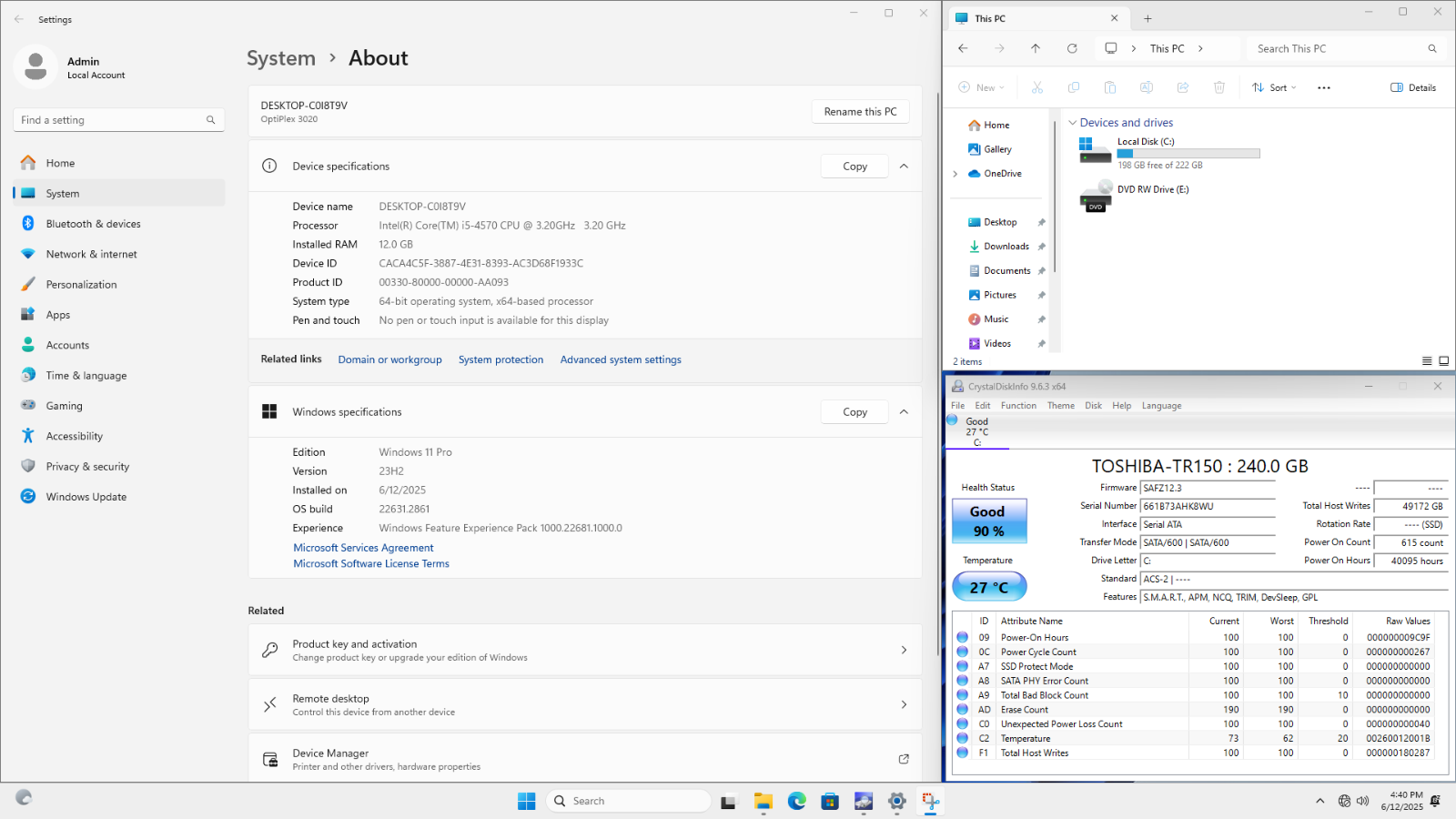The width and height of the screenshot is (1456, 819).
Task: Click Rename this PC button
Action: (860, 112)
